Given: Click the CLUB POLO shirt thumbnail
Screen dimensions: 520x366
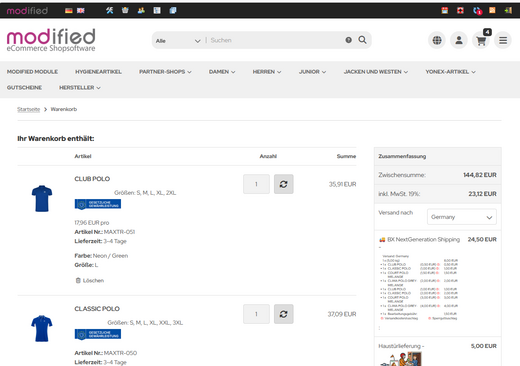Looking at the screenshot, I should [42, 198].
